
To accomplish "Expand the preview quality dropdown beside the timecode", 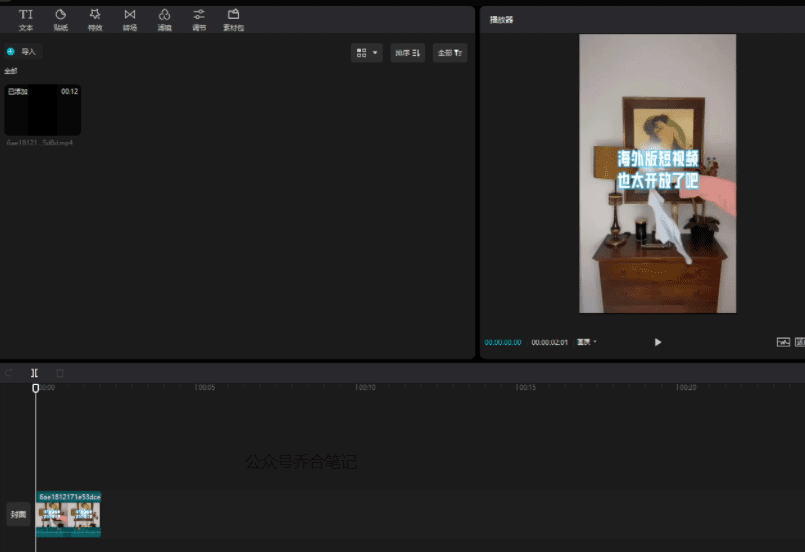I will click(587, 342).
